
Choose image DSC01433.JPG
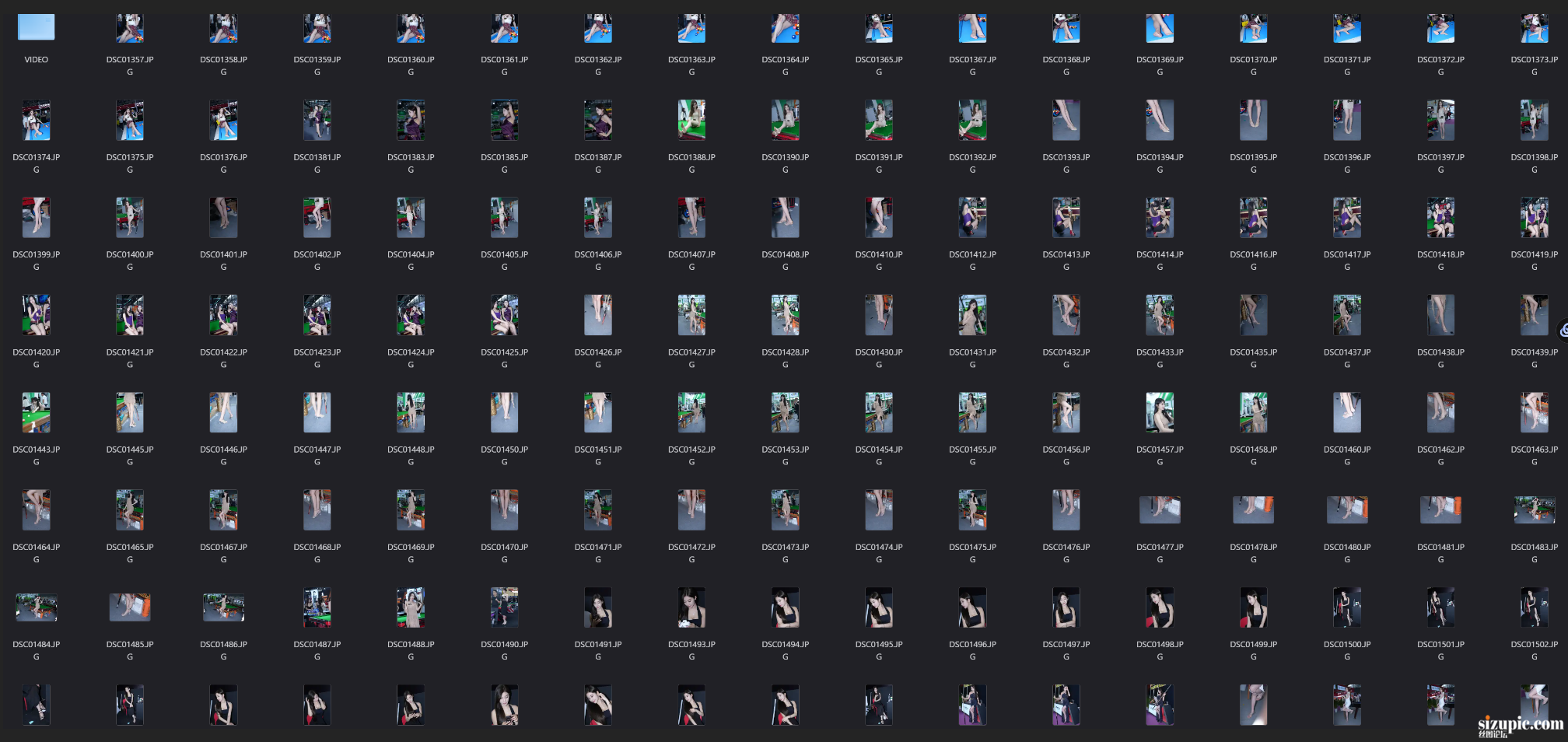point(1160,315)
